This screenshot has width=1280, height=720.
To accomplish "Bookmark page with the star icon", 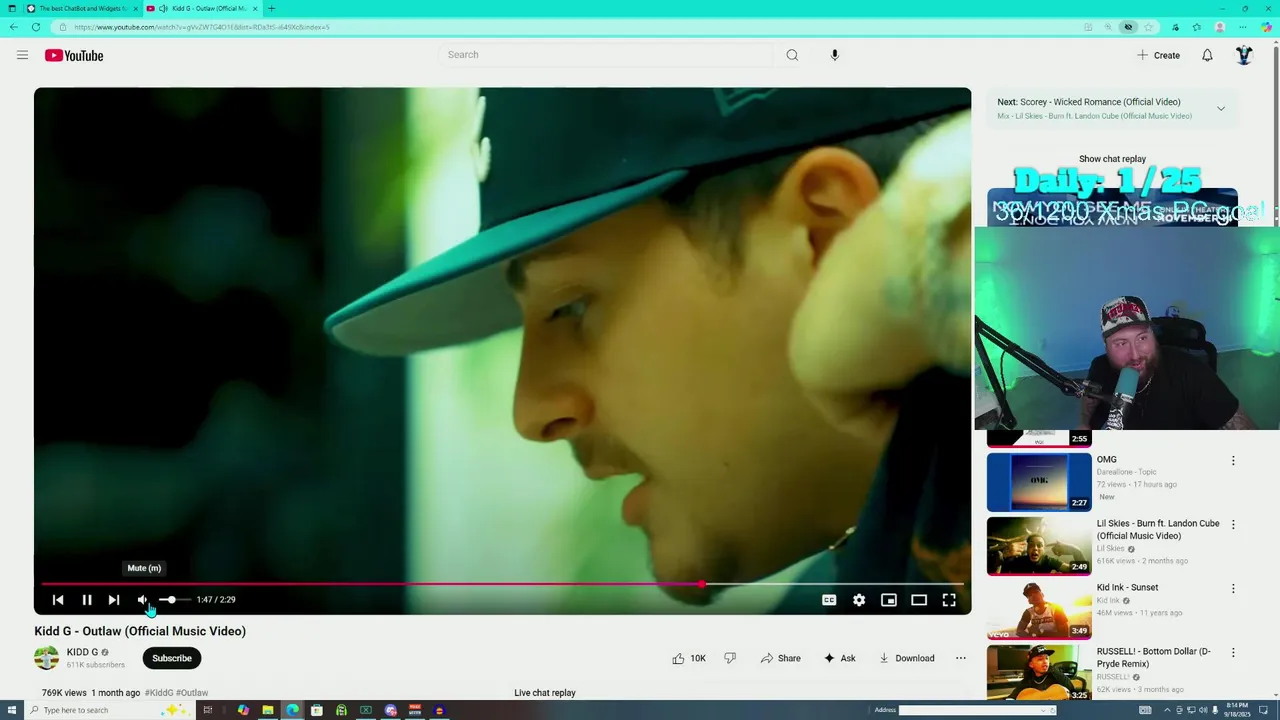I will coord(1149,27).
